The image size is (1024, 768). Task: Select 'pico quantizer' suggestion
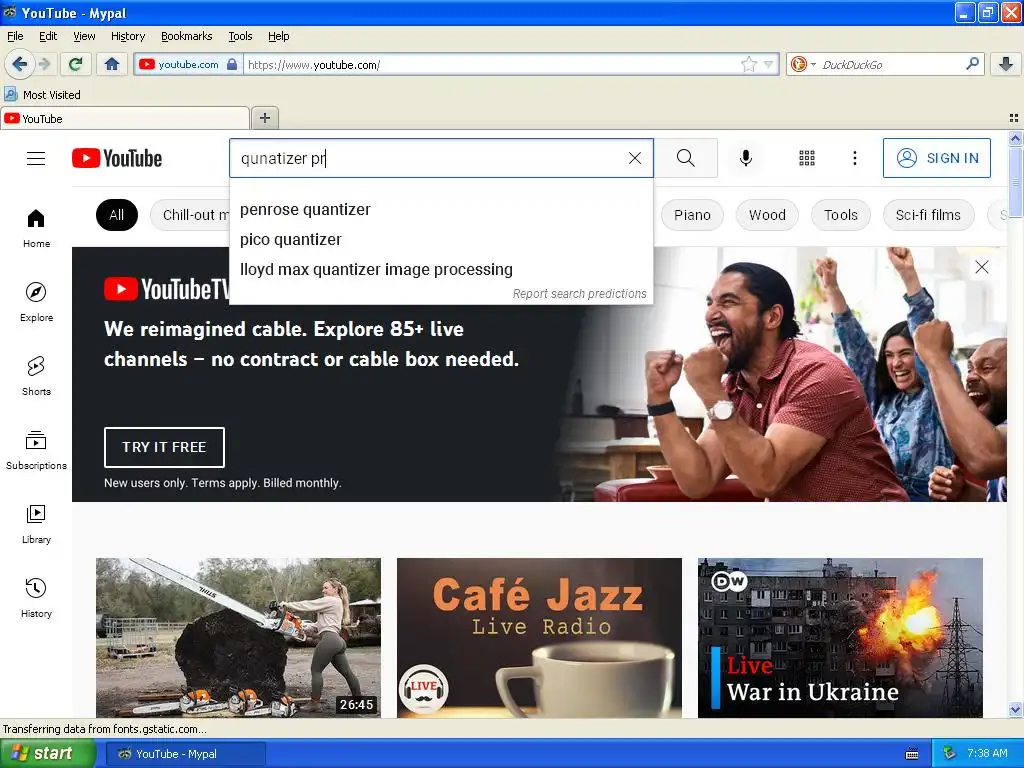coord(441,240)
